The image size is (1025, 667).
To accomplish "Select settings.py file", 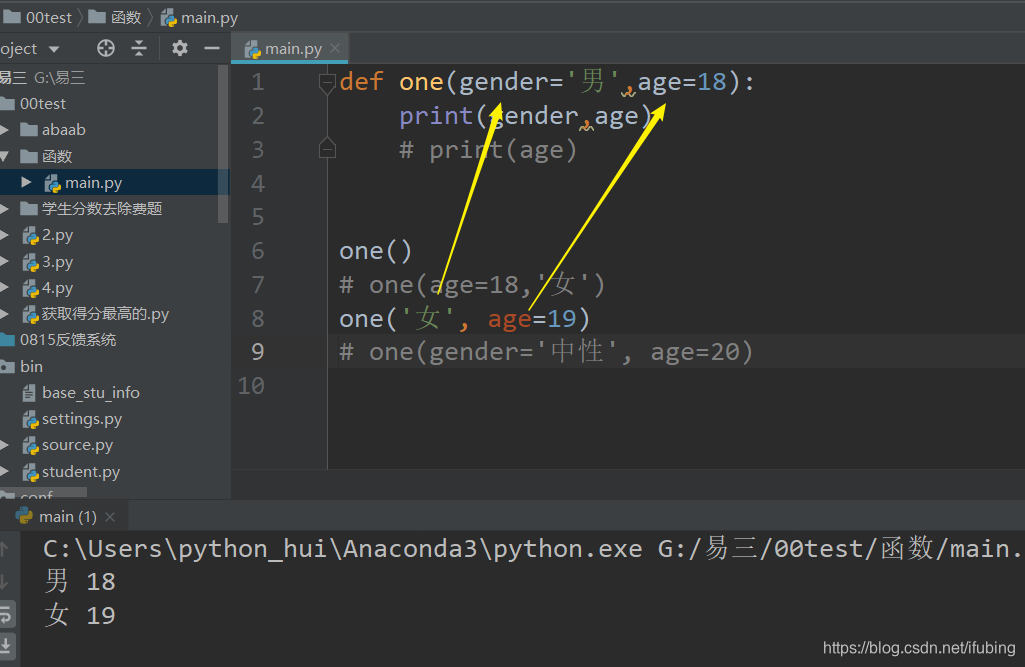I will click(72, 419).
